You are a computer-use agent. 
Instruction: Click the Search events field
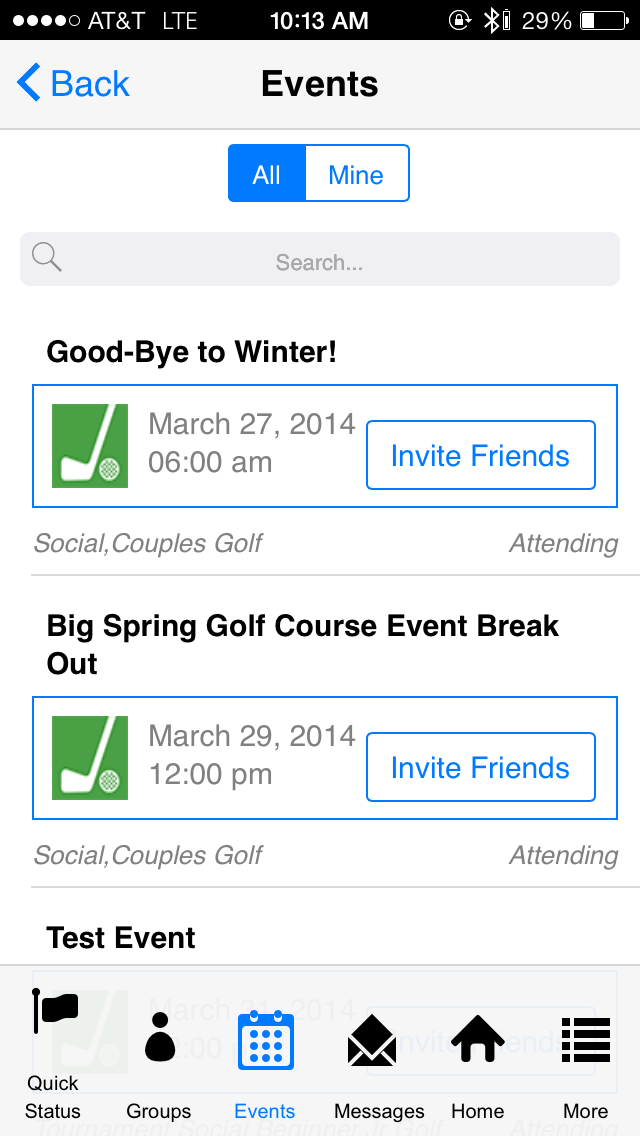pyautogui.click(x=320, y=262)
